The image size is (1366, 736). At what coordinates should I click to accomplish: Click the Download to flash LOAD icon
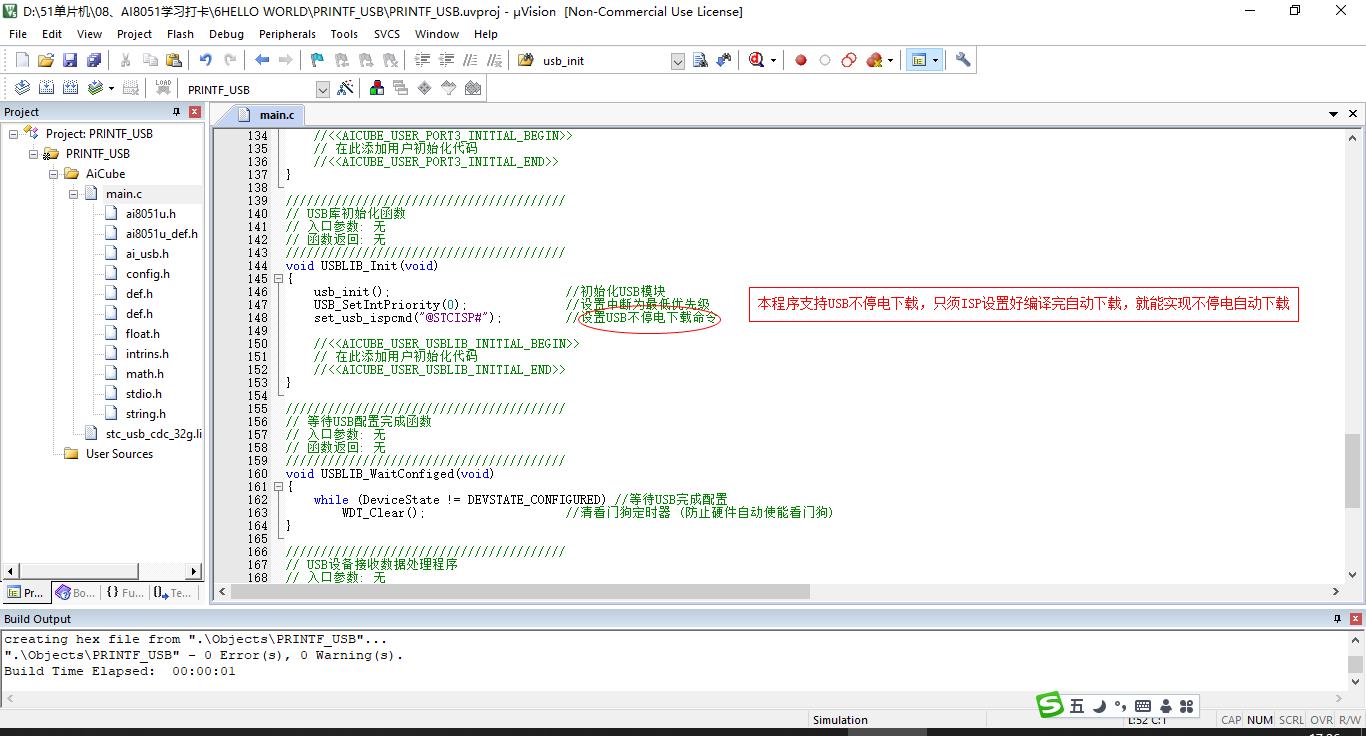coord(163,89)
